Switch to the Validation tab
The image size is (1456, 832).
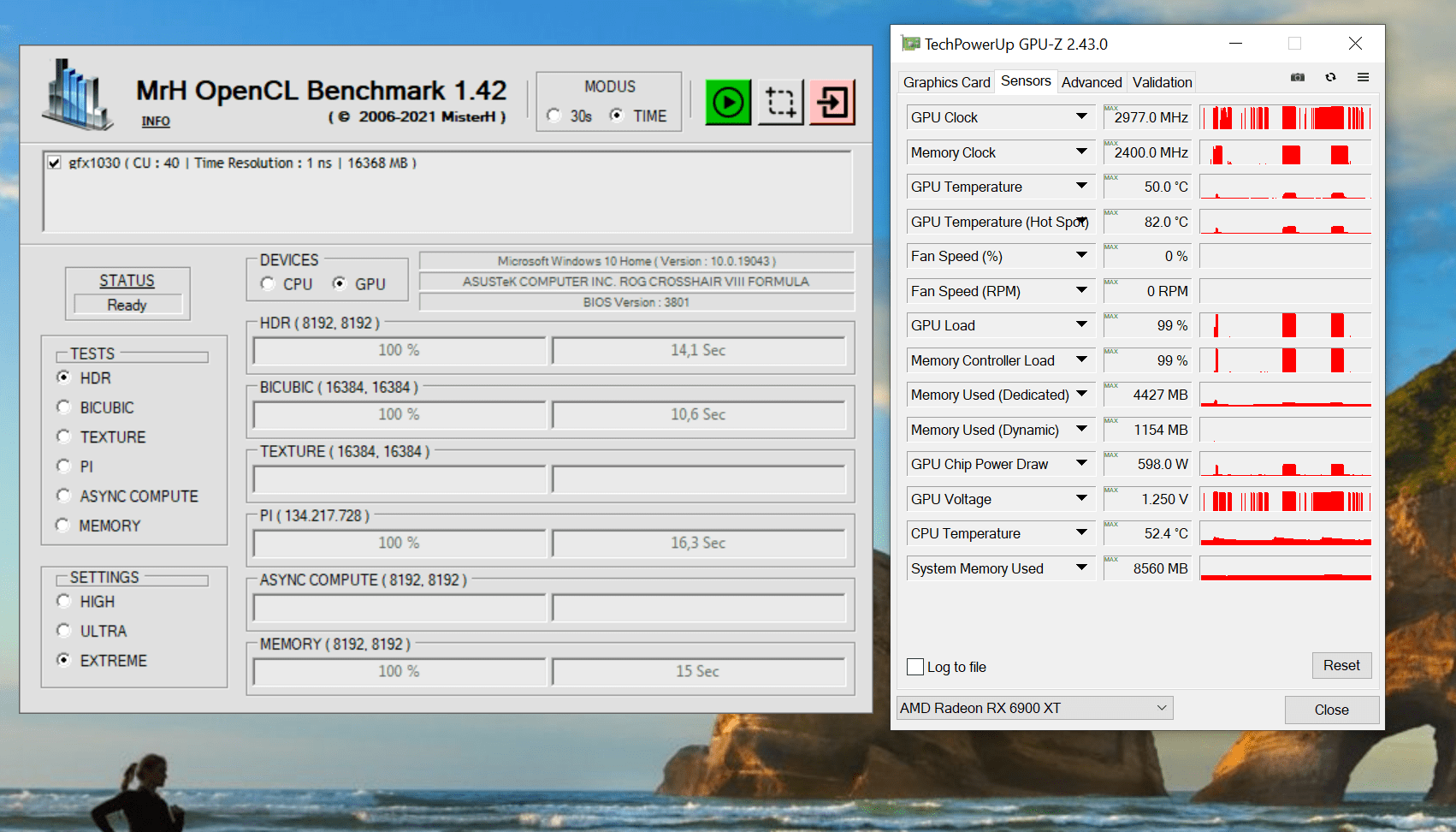1162,82
